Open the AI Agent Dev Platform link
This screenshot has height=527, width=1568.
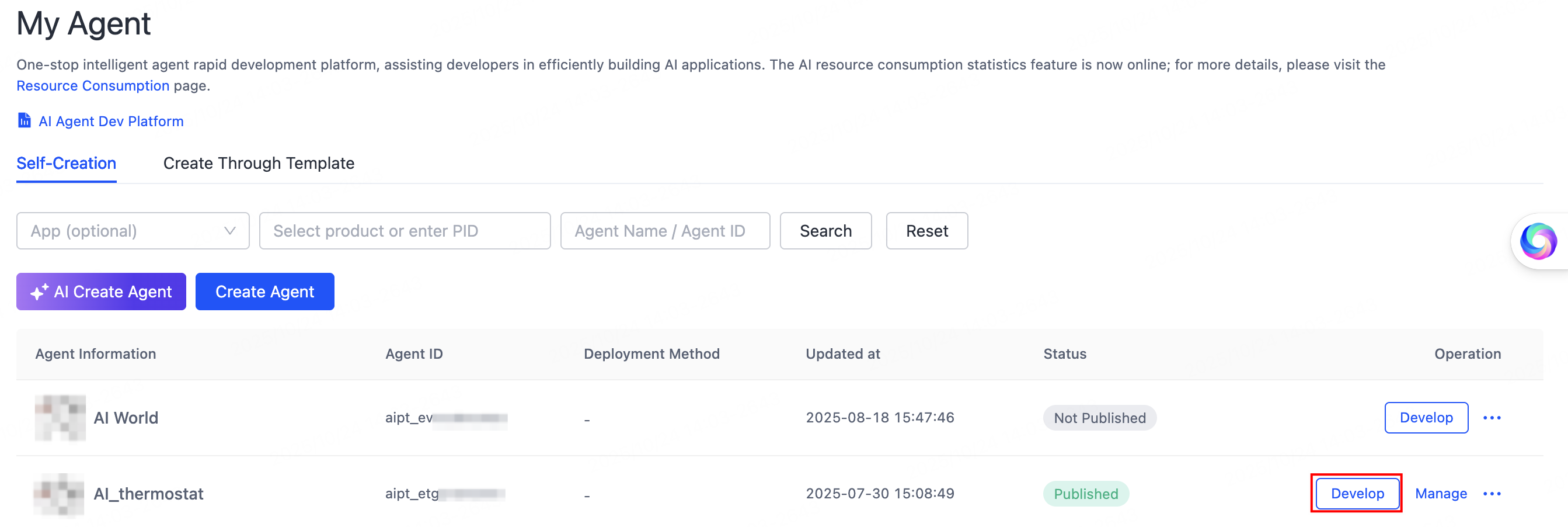click(x=111, y=122)
